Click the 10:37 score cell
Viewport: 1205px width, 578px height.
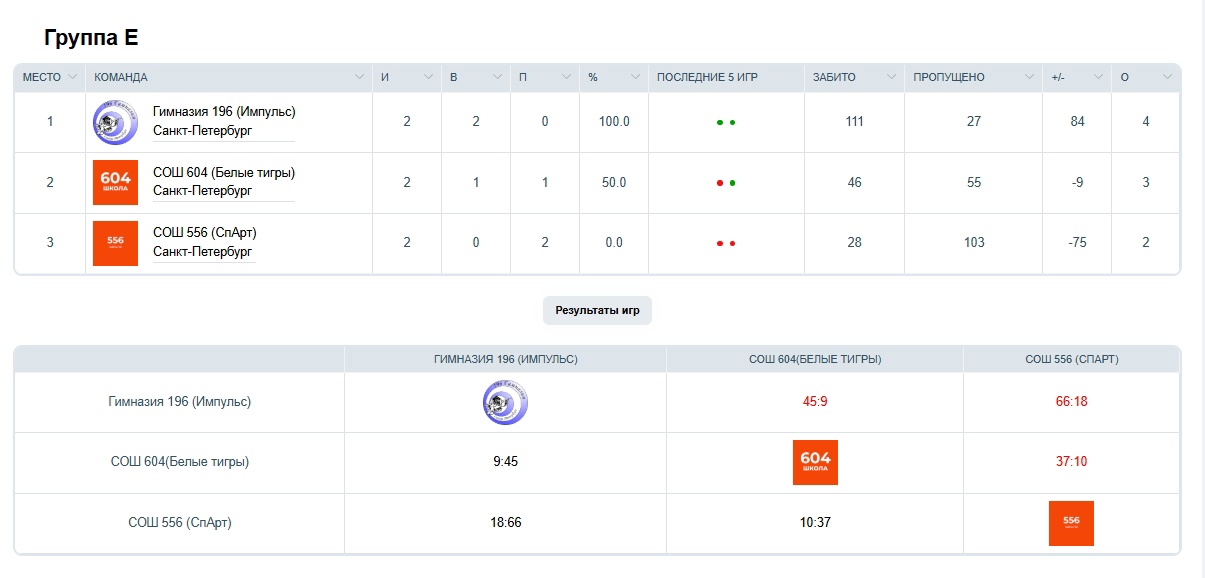pos(815,522)
